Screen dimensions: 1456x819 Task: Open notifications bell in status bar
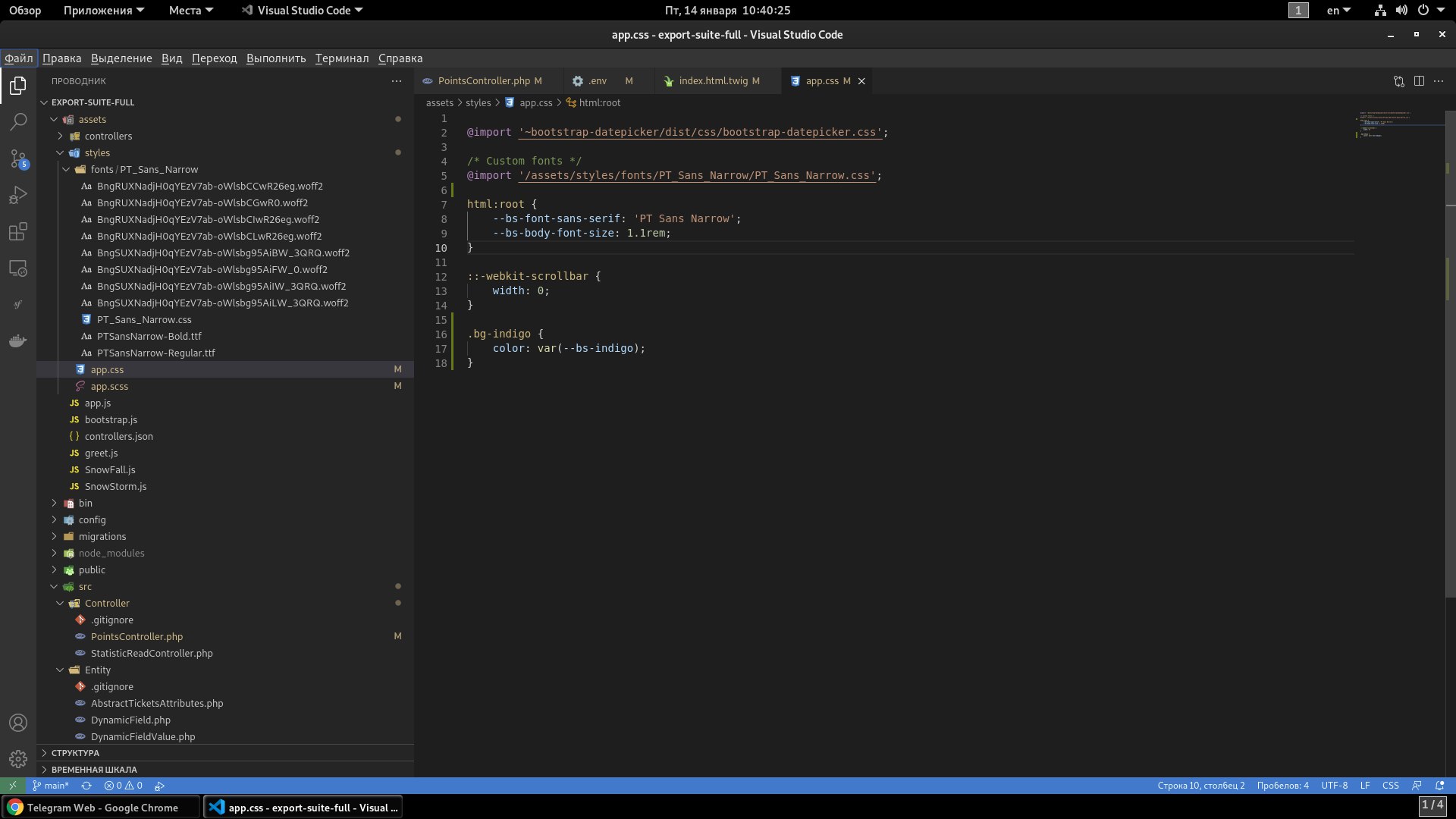[1439, 786]
